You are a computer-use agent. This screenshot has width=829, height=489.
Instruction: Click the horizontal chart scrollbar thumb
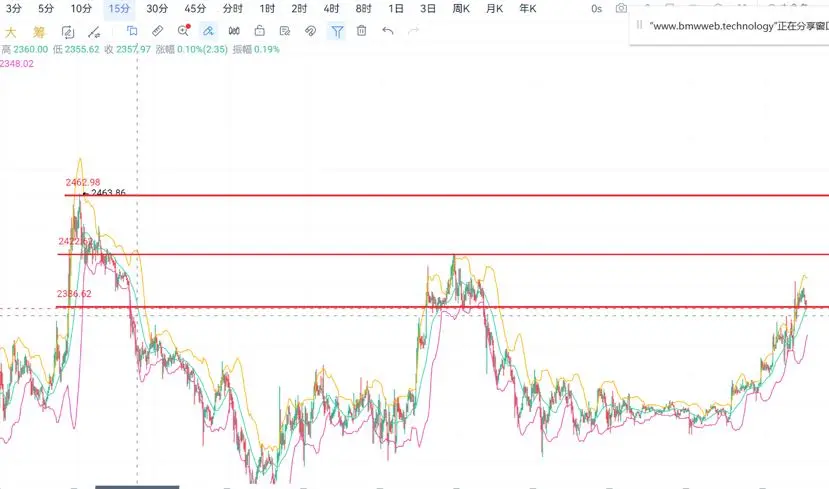click(x=137, y=487)
